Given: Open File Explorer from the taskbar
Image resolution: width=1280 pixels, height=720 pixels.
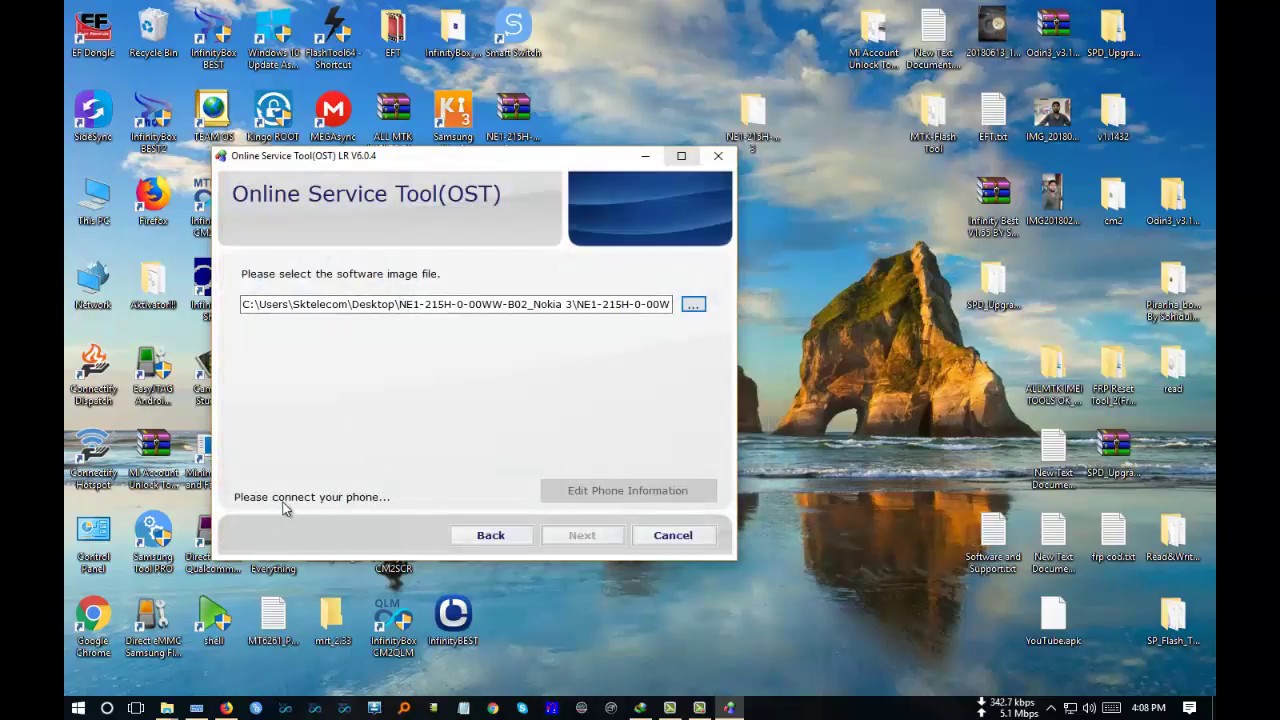Looking at the screenshot, I should 167,708.
